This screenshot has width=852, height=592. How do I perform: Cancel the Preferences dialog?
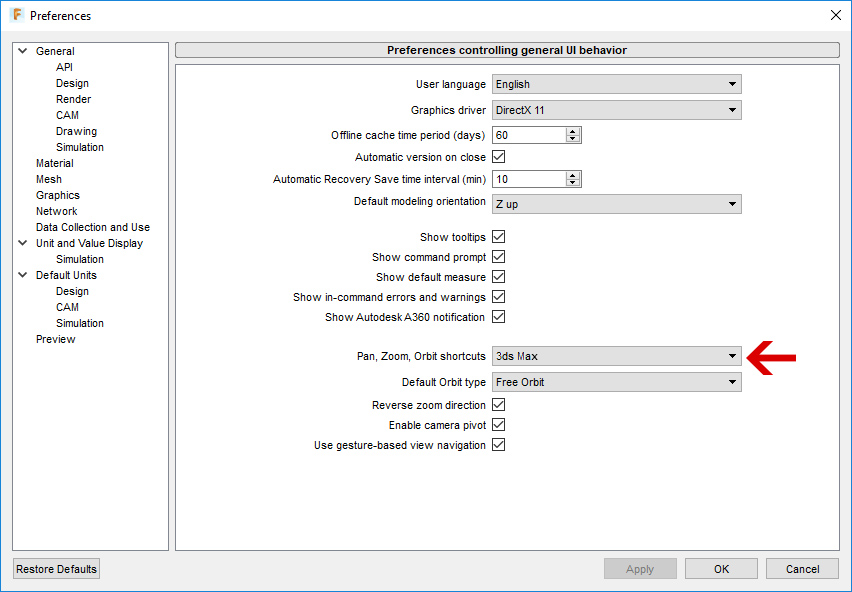coord(803,569)
